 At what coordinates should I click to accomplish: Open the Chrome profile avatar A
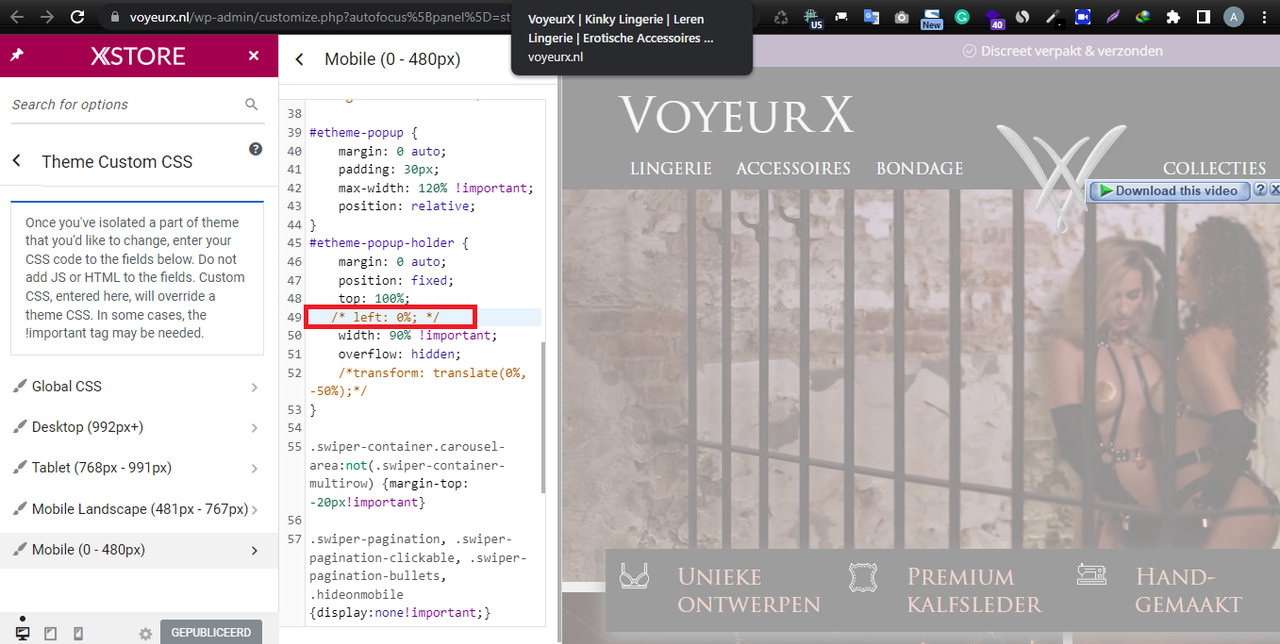pos(1234,17)
